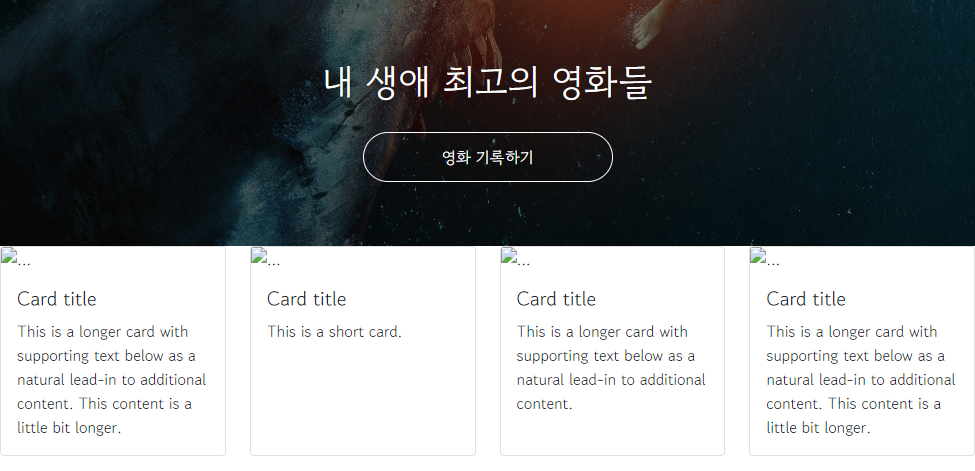
Task: Click the 영화 기록하기 button
Action: point(488,157)
